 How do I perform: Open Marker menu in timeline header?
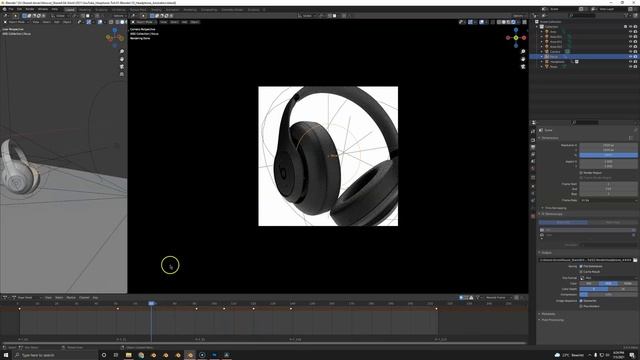[x=71, y=298]
